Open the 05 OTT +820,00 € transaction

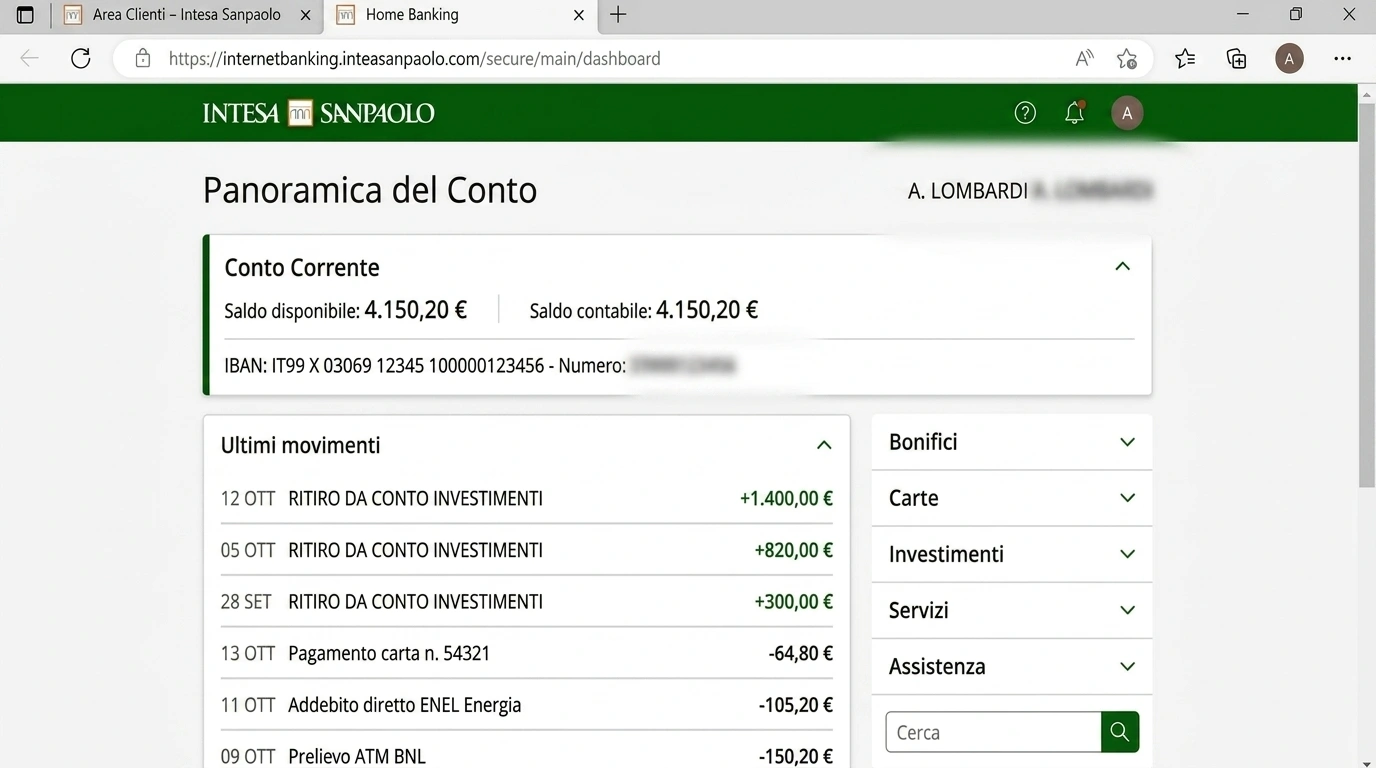tap(527, 550)
